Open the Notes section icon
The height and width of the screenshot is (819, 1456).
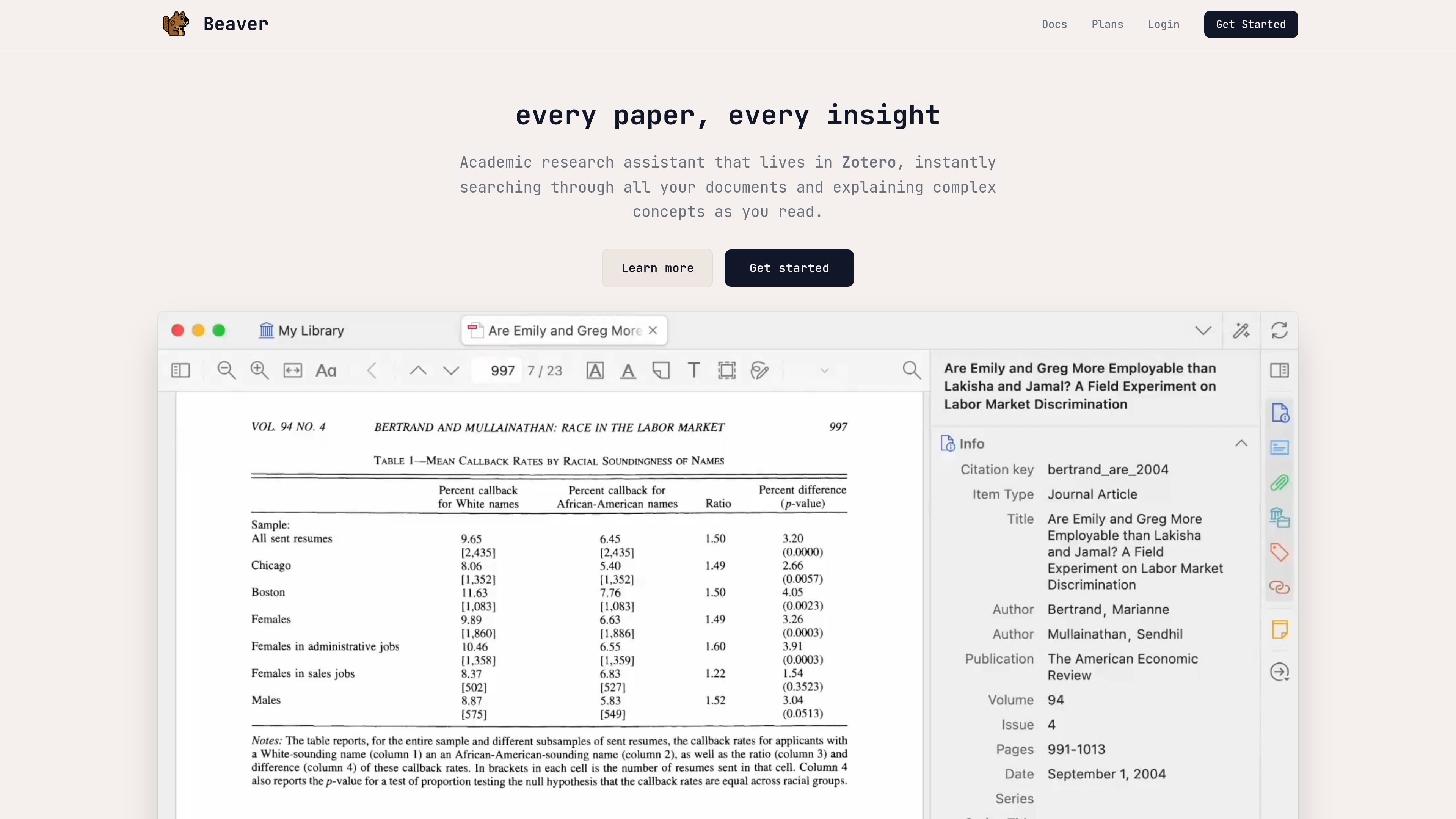[1280, 629]
